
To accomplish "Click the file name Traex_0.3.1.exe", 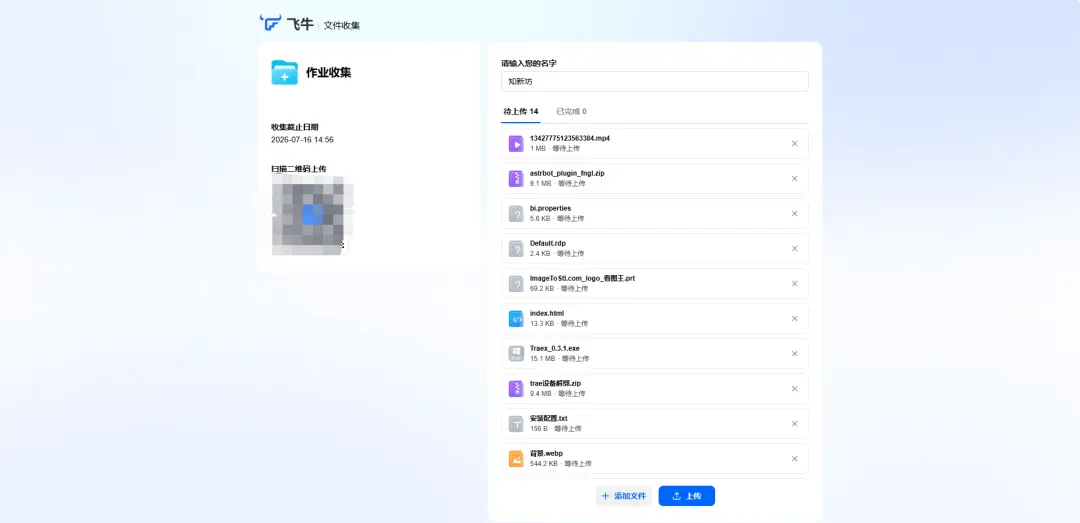I will point(554,349).
